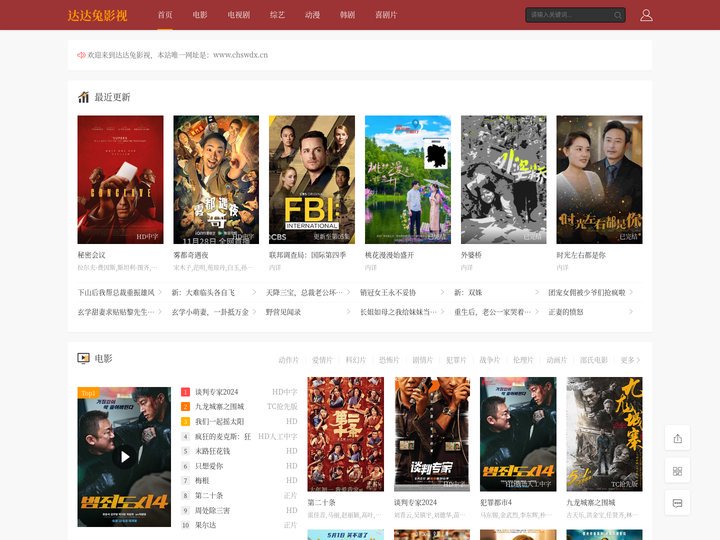Open ranked item 梅根
This screenshot has width=720, height=540.
tap(202, 481)
